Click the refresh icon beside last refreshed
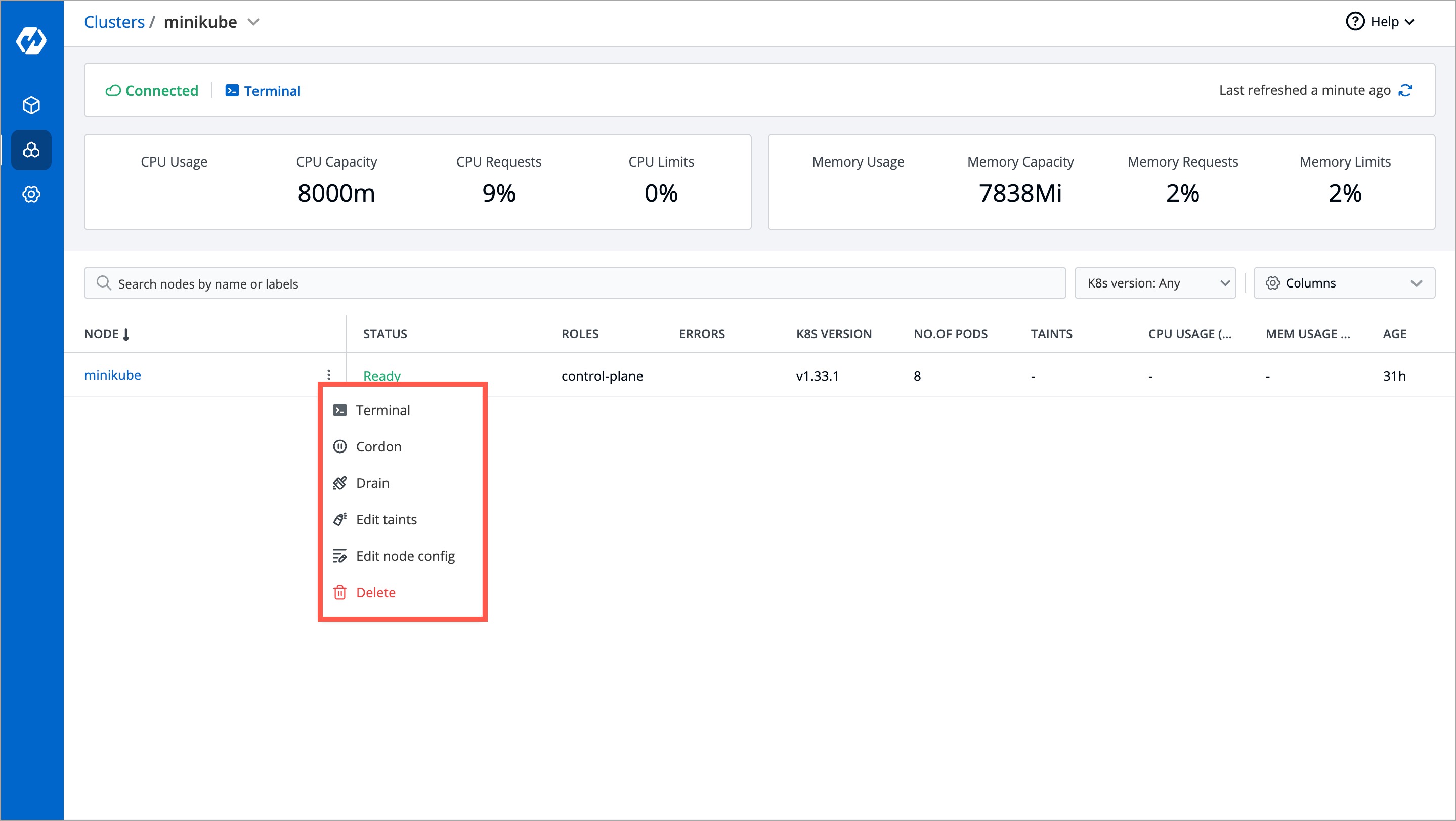Screen dimensions: 1456x821 [1406, 91]
